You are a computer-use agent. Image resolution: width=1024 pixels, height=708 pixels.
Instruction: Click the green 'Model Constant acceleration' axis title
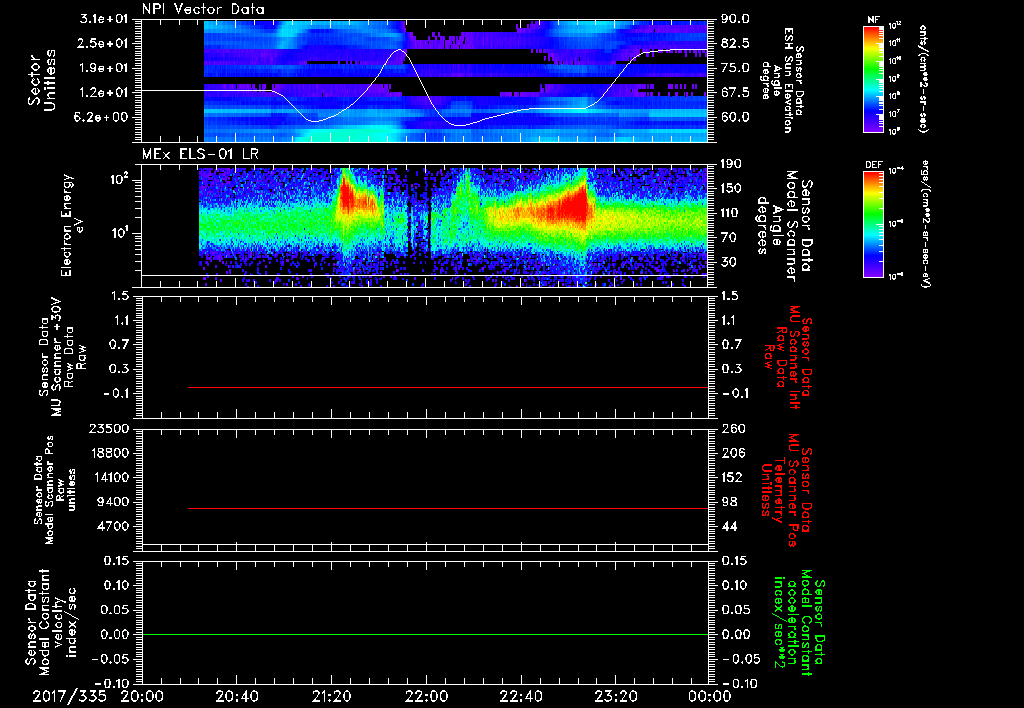(798, 624)
